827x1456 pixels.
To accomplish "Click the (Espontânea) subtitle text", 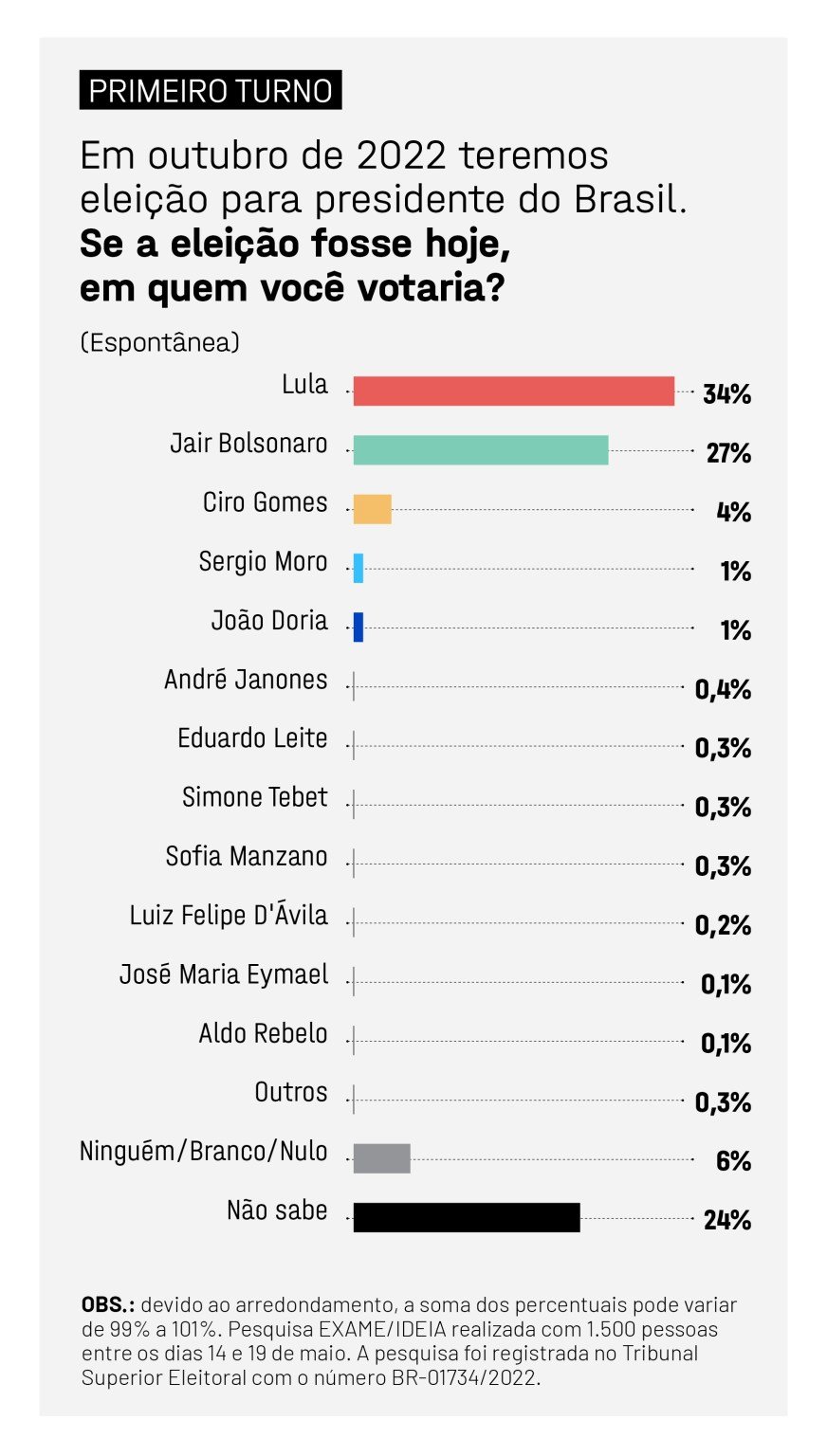I will click(x=159, y=342).
